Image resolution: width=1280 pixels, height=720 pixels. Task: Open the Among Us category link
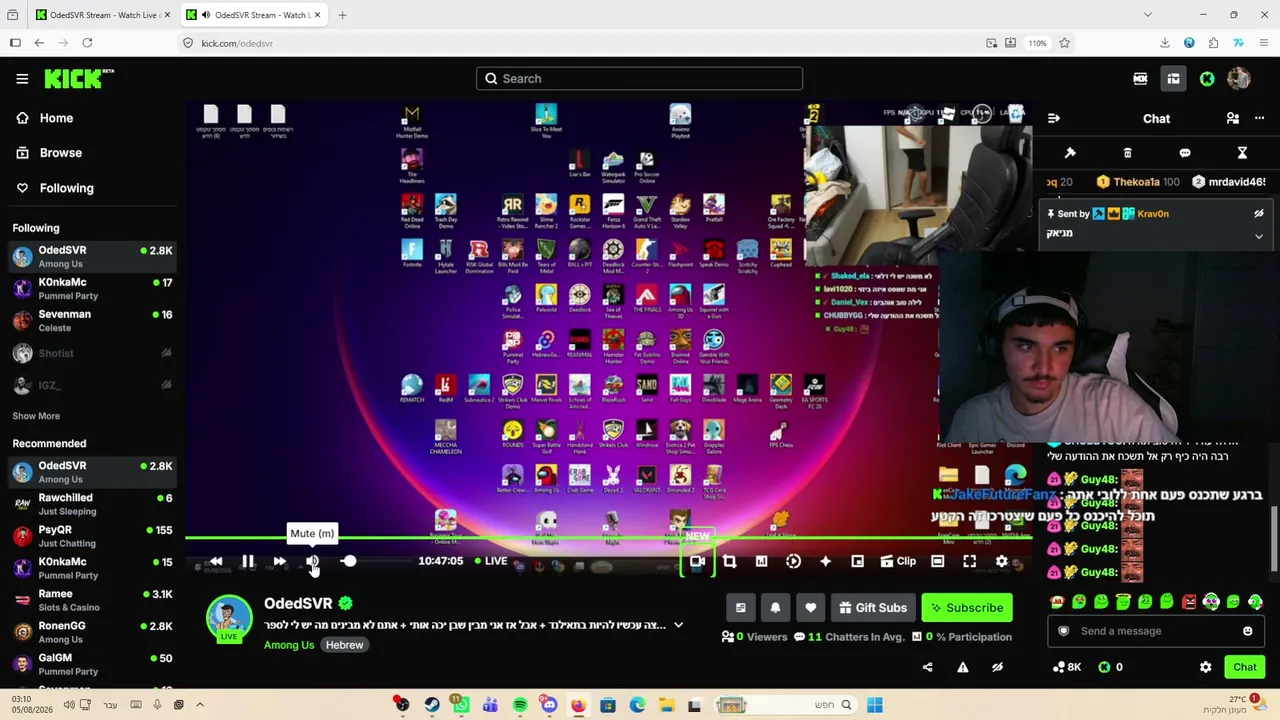(289, 645)
